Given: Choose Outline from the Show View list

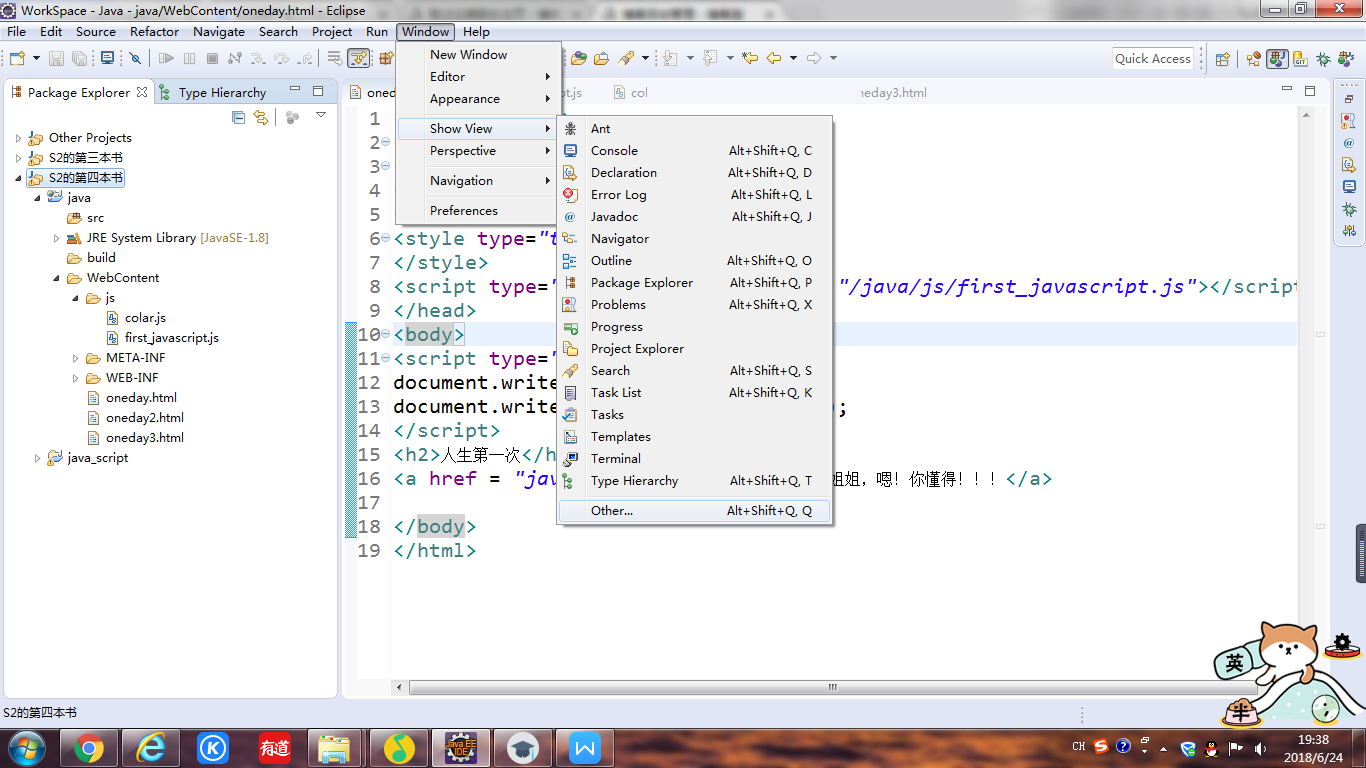Looking at the screenshot, I should (x=694, y=260).
